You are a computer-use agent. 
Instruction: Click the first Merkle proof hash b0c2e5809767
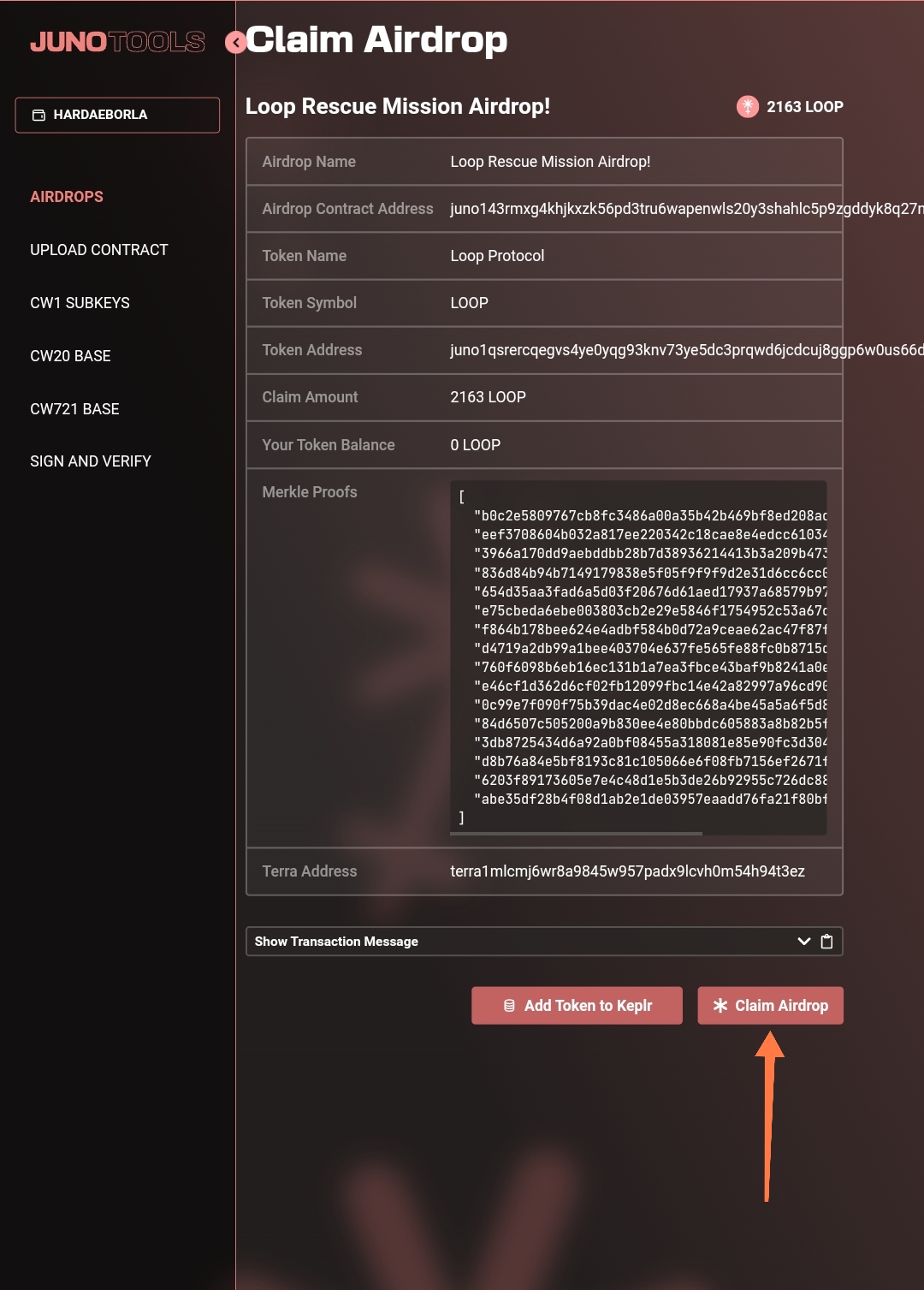pyautogui.click(x=650, y=515)
